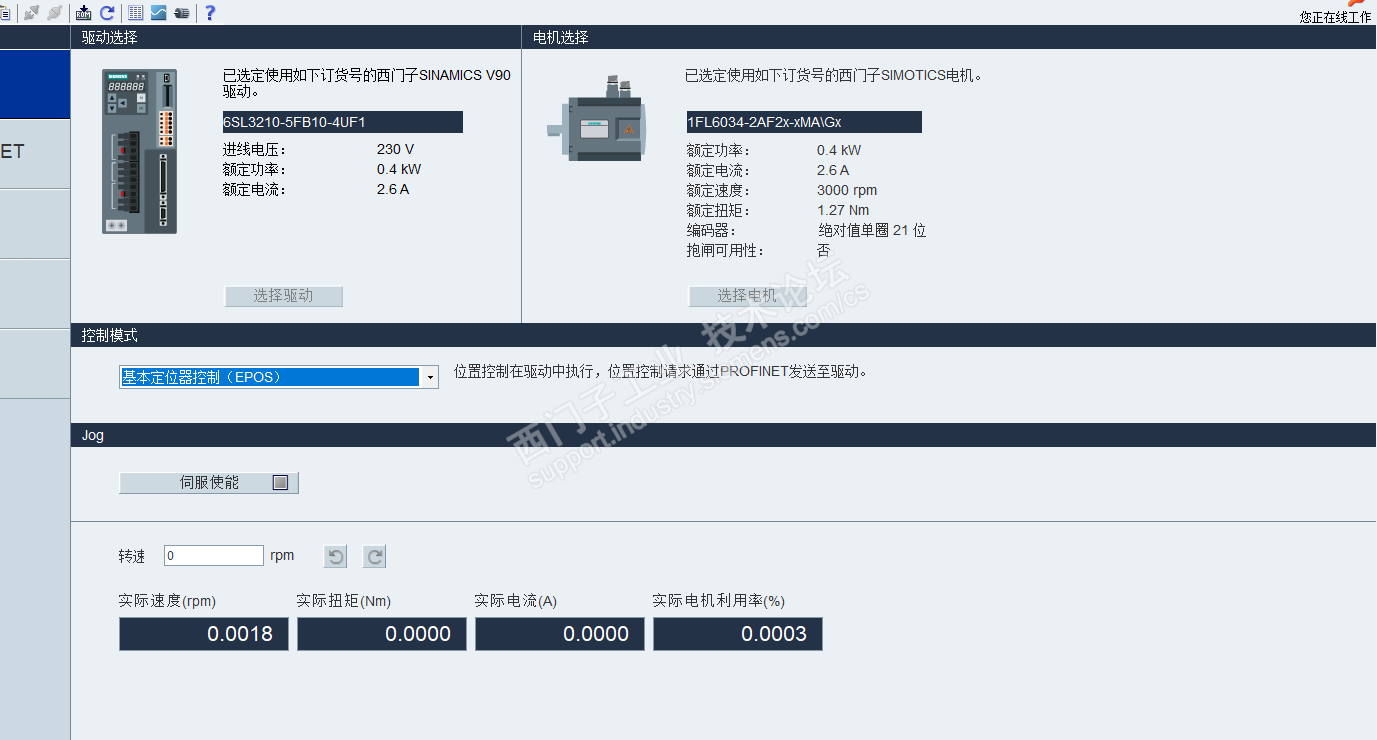Open the 基本定位器控制 (EPOS) control mode dropdown
This screenshot has width=1377, height=740.
click(279, 377)
